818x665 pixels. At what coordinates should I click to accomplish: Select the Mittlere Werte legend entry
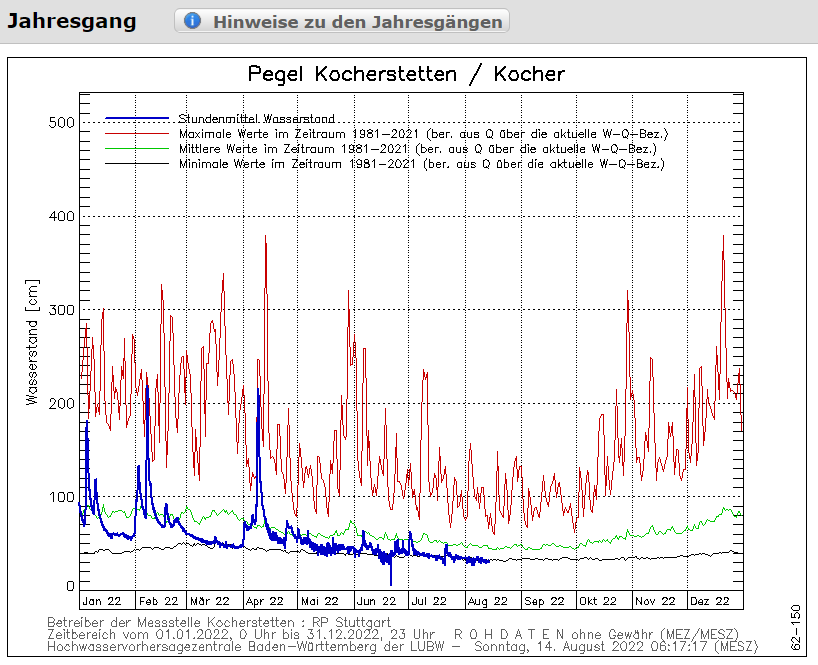coord(417,148)
